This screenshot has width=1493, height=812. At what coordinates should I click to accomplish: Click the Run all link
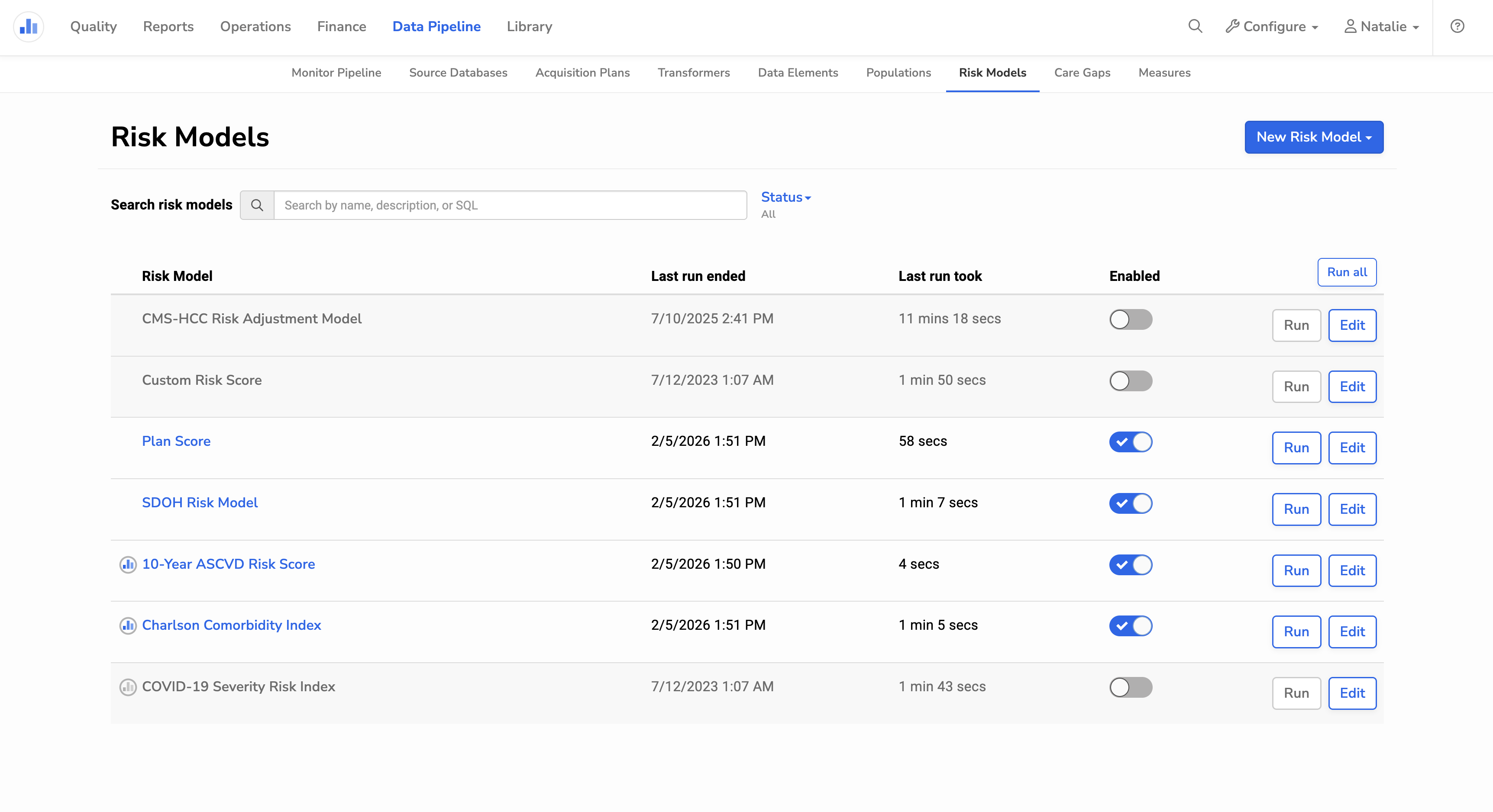(1346, 272)
